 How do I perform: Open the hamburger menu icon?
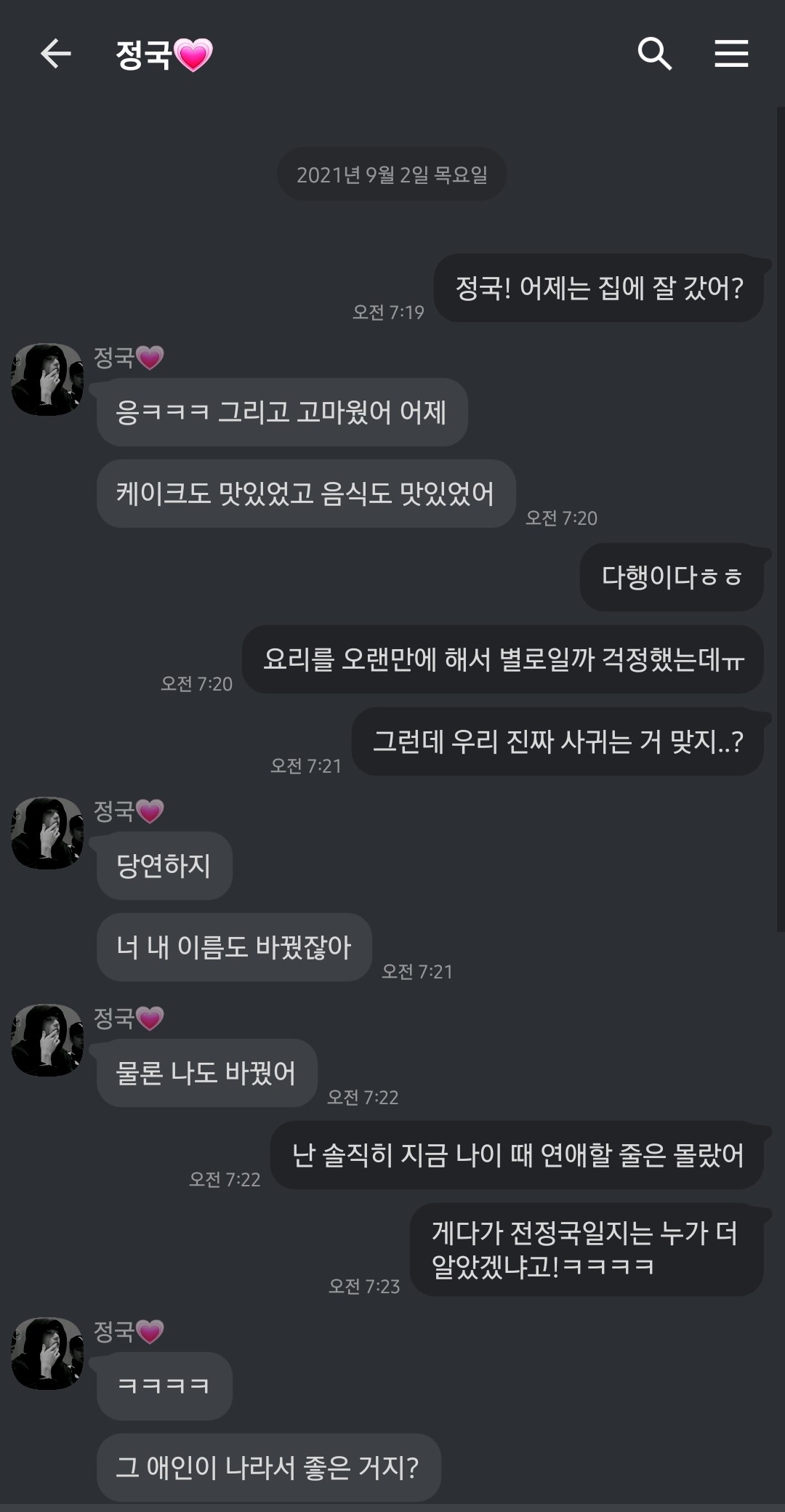(x=731, y=54)
